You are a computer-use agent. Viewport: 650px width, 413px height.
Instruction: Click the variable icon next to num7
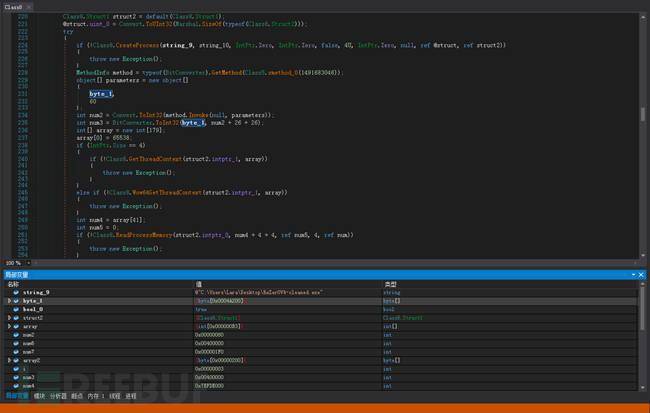coord(17,351)
